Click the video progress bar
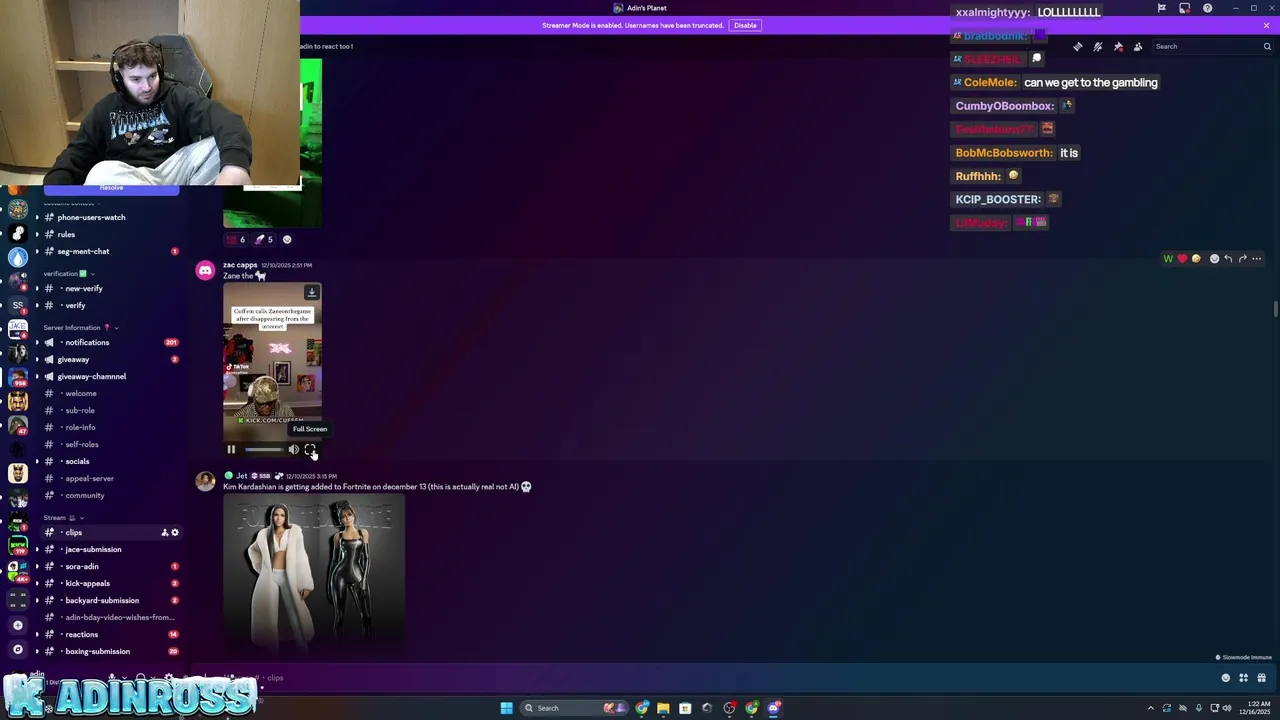The height and width of the screenshot is (720, 1280). (x=264, y=450)
